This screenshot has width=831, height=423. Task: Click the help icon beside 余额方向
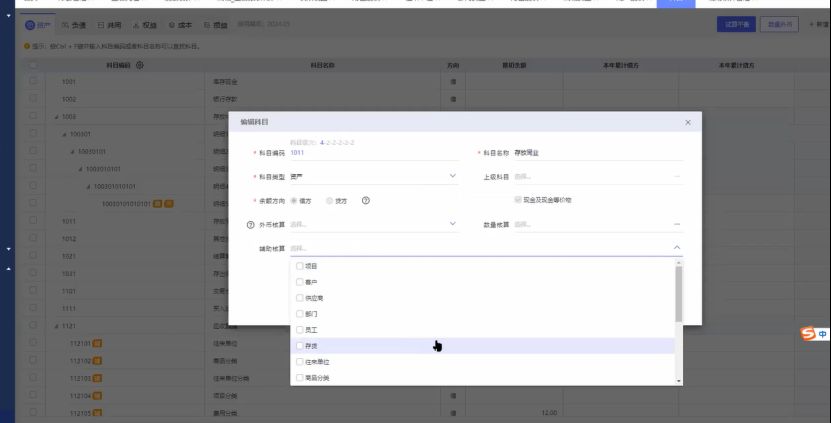tap(367, 200)
